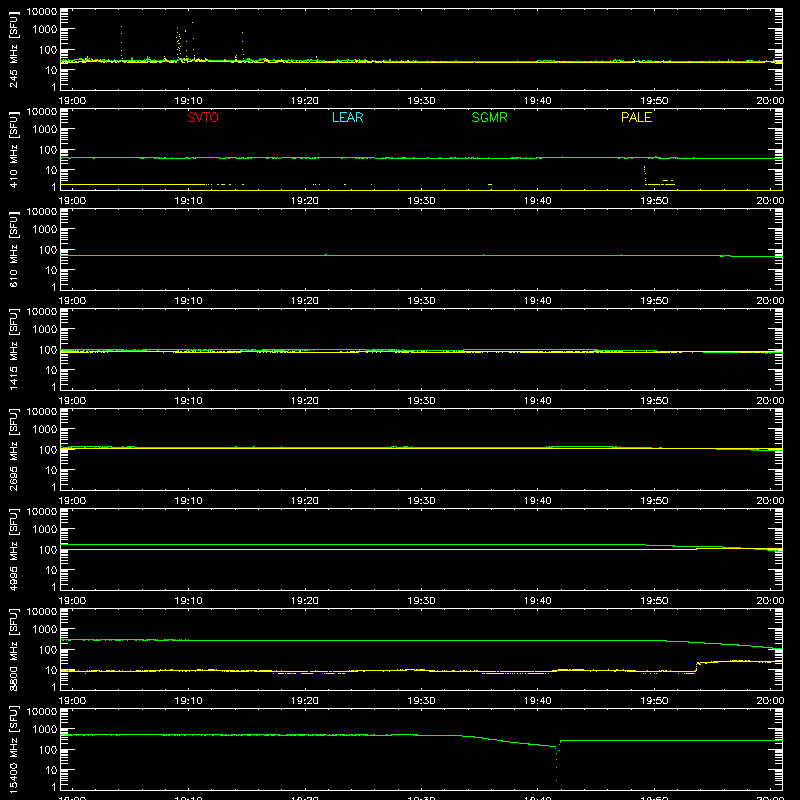Click the 19:40 tick under the 1415 MHz panel
This screenshot has height=800, width=800.
537,401
